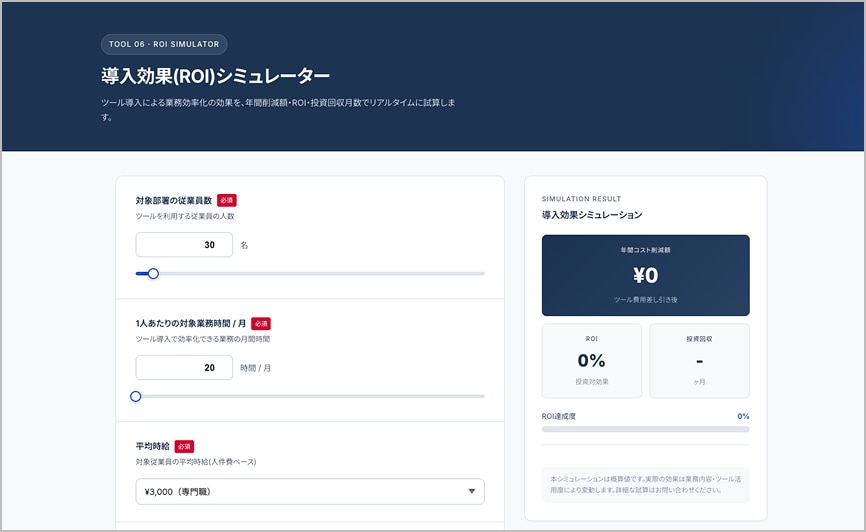
Task: Click the 平均時給 field label
Action: (x=152, y=446)
